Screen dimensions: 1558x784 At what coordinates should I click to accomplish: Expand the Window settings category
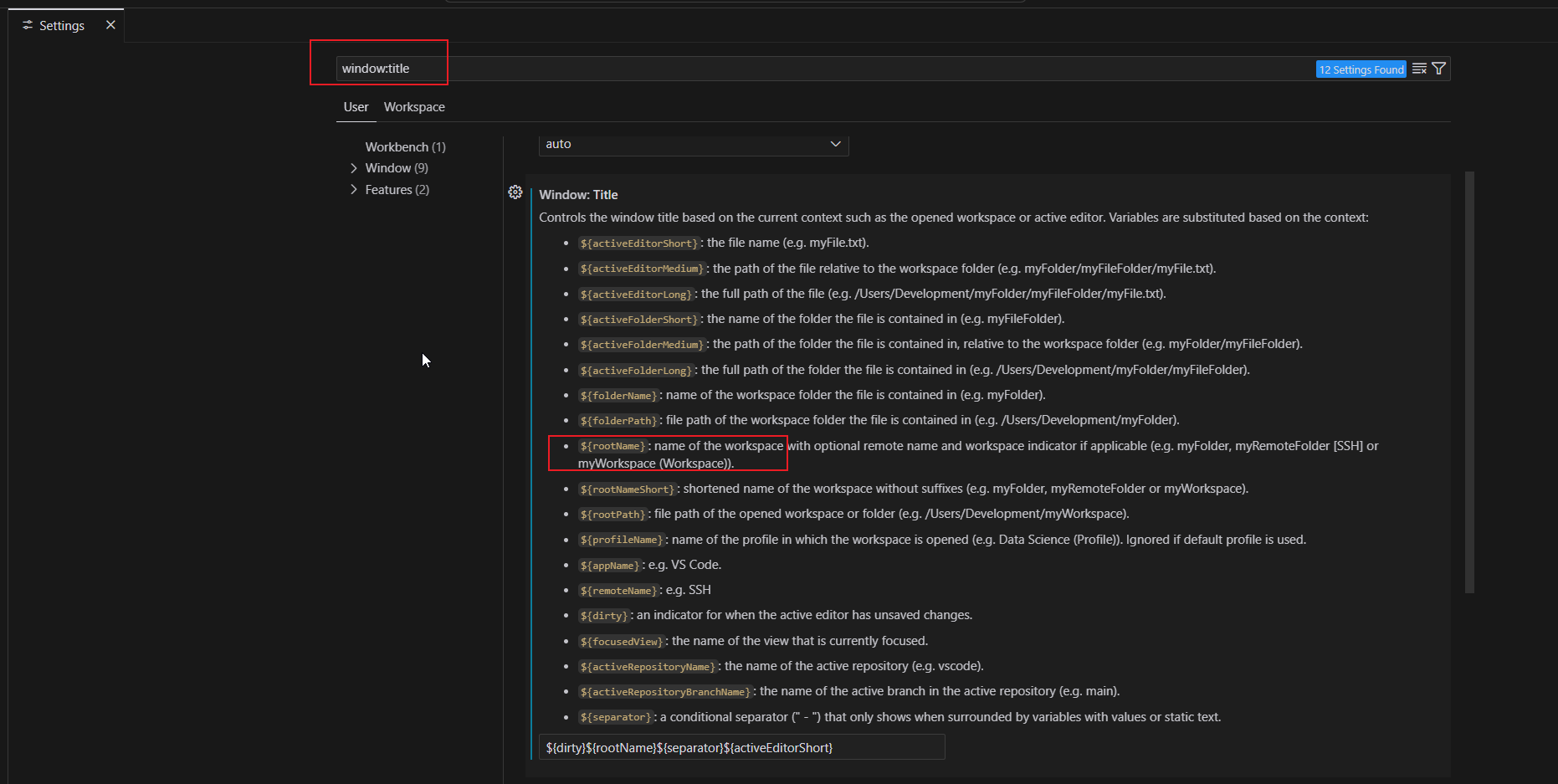(354, 167)
